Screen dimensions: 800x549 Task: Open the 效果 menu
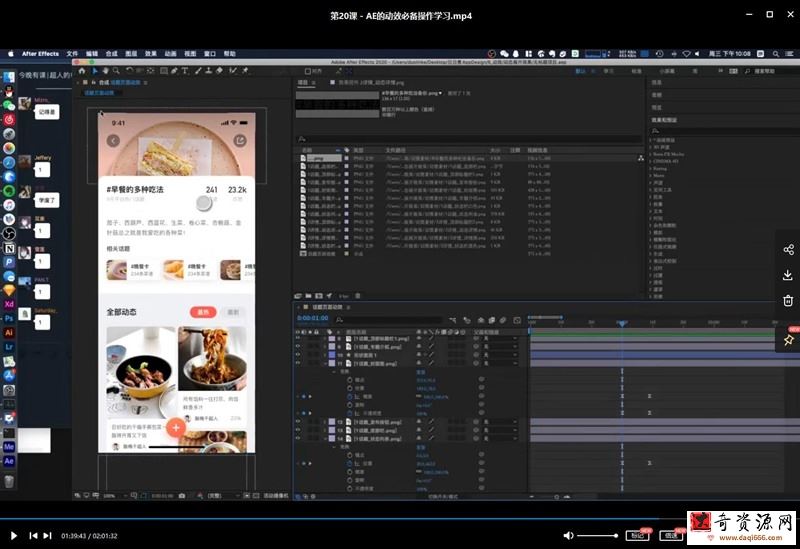[x=151, y=54]
